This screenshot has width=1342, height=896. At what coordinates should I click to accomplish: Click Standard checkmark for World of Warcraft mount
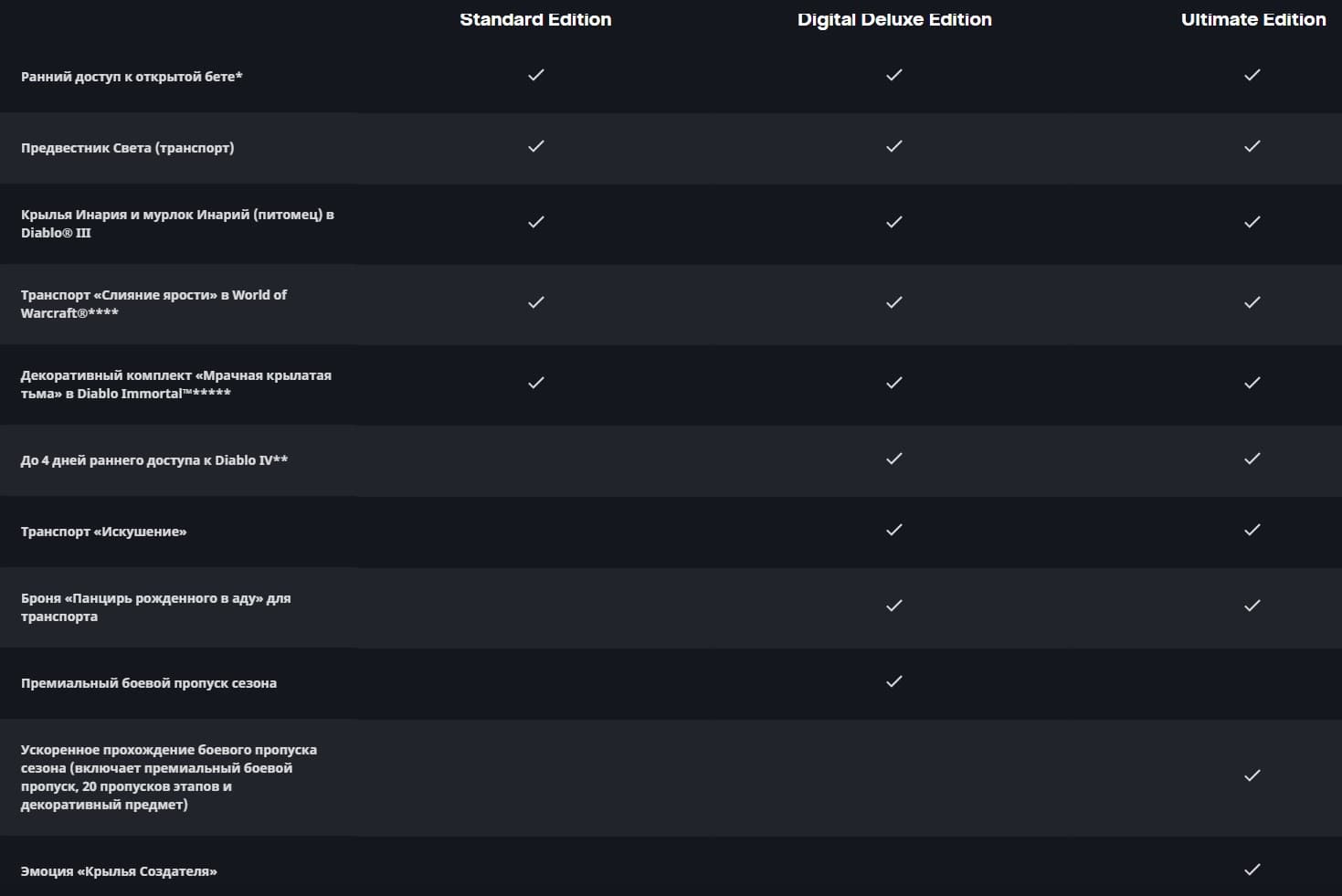[x=536, y=302]
